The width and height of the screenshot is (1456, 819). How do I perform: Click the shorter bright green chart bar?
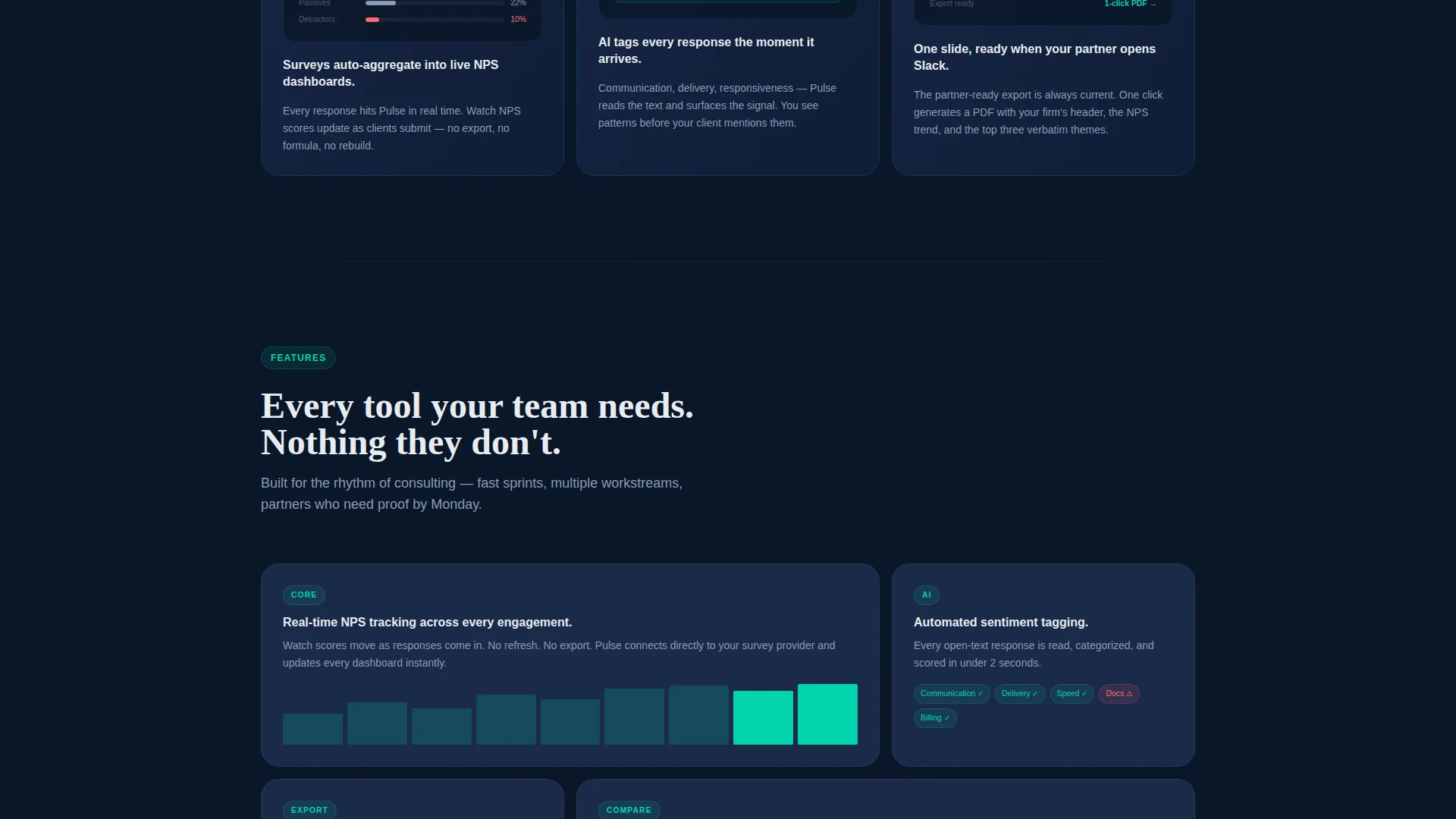(763, 717)
